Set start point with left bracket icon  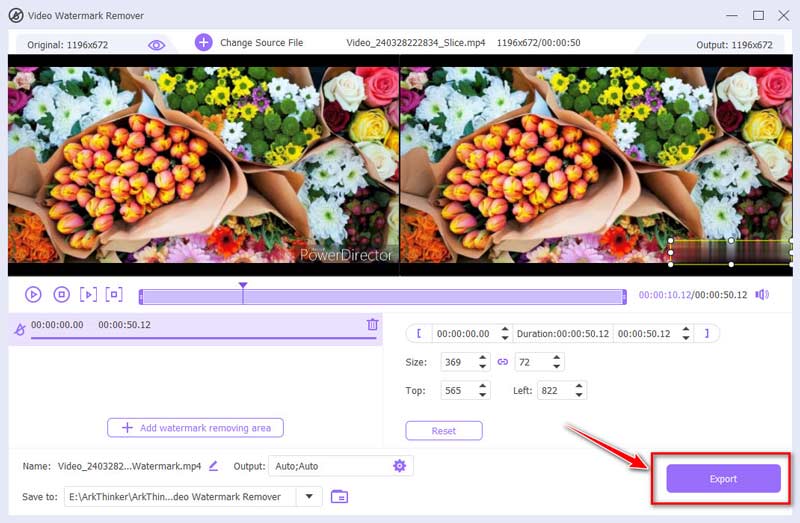point(419,333)
